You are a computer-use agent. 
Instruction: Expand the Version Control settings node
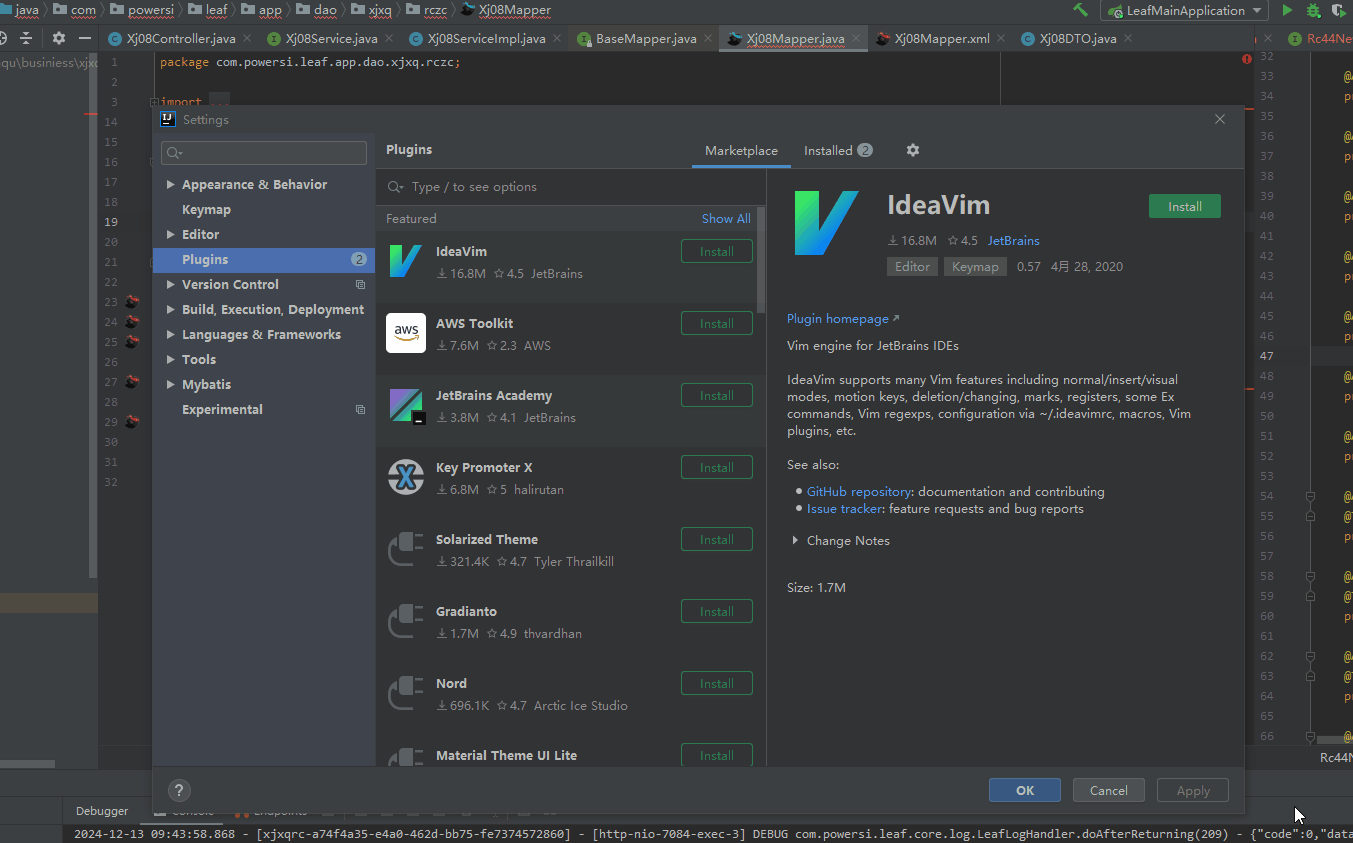pos(171,285)
